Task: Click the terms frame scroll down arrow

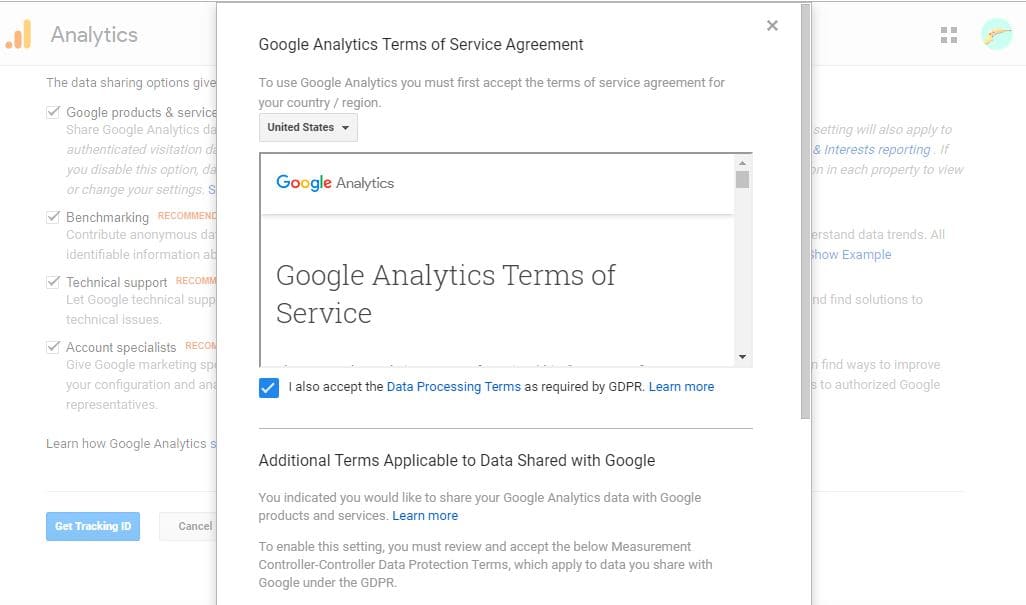Action: point(742,357)
